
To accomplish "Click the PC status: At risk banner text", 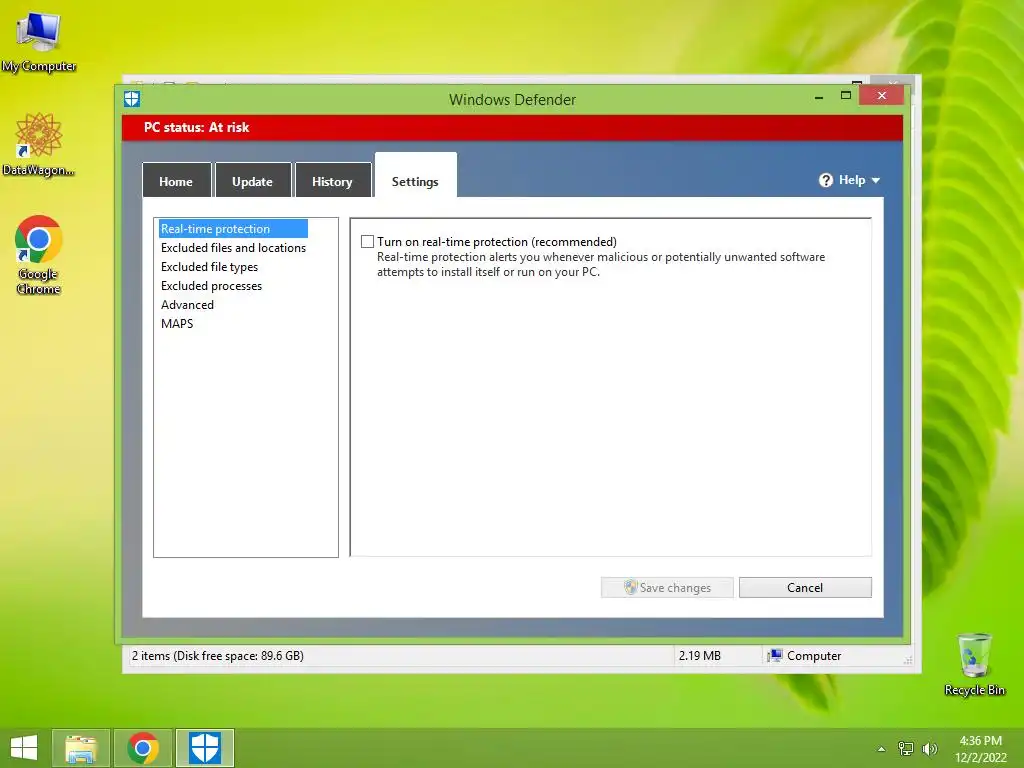I will click(197, 127).
